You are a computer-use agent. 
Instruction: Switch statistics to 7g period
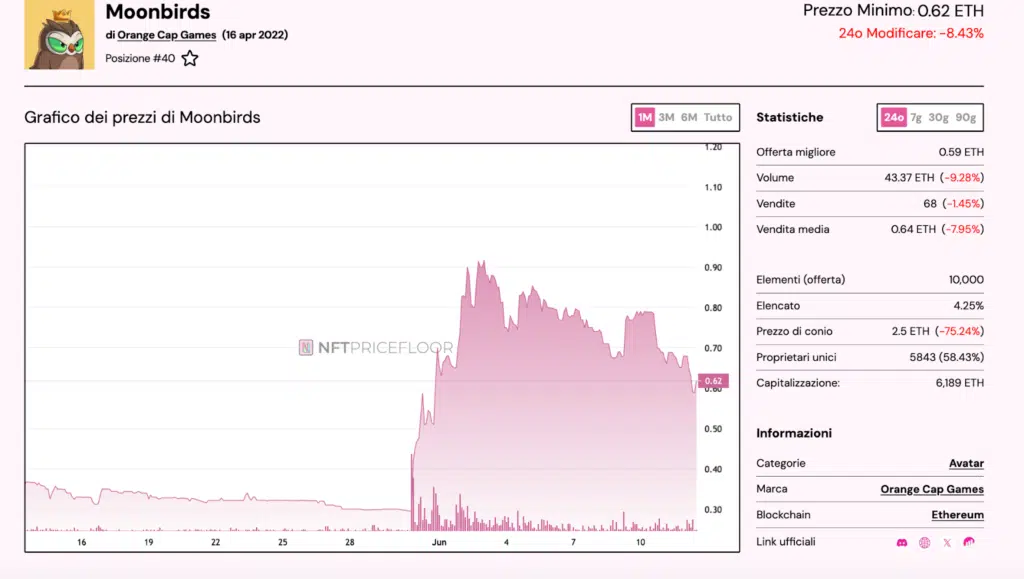point(916,117)
